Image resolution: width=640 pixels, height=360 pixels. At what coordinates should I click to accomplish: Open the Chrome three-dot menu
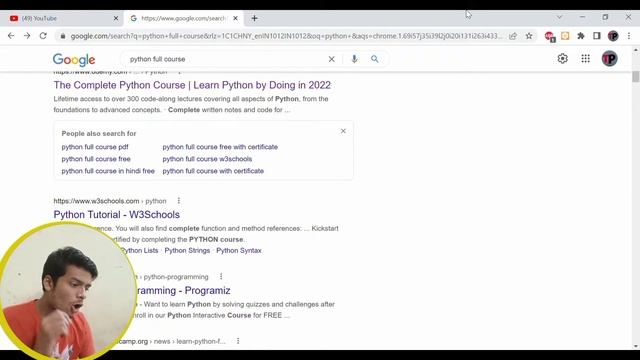tap(629, 36)
